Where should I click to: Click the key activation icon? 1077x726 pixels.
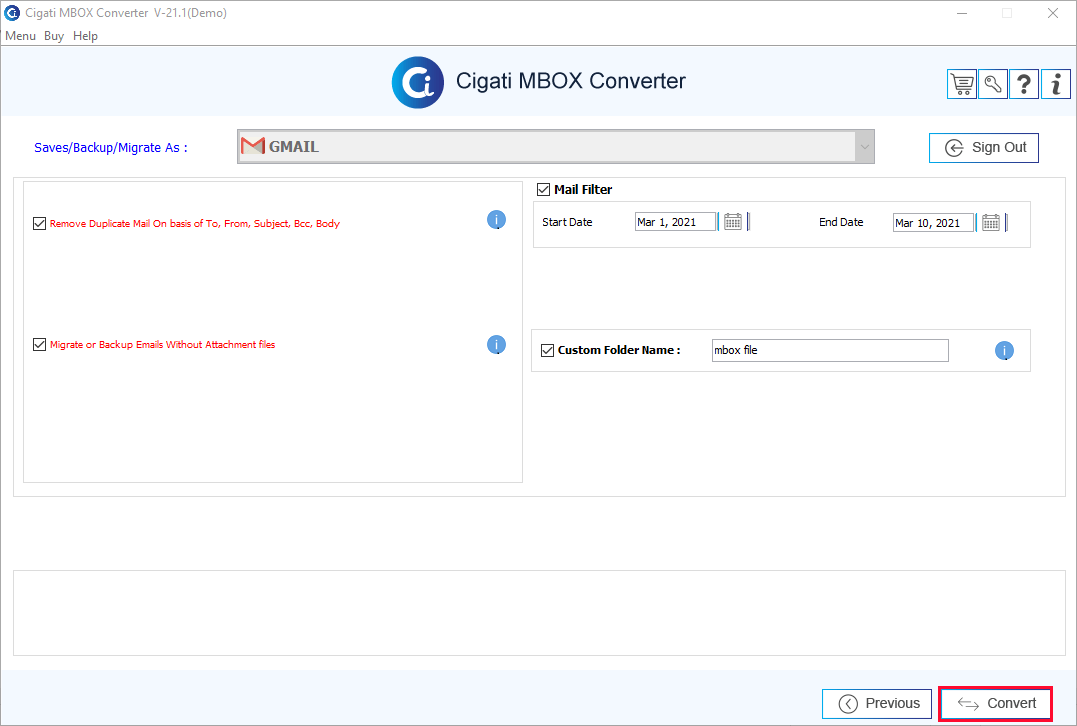[993, 84]
